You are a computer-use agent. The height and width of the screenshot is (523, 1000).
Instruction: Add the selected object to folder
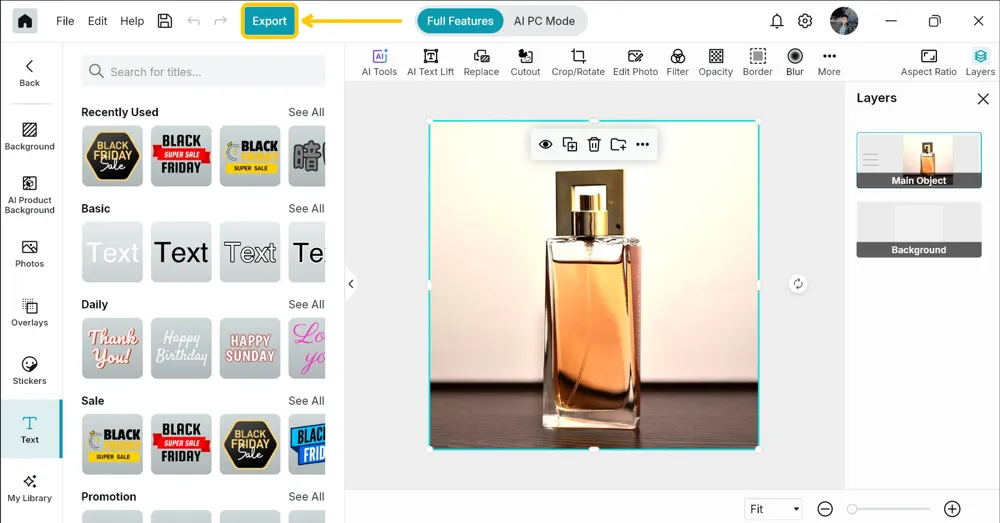point(618,145)
